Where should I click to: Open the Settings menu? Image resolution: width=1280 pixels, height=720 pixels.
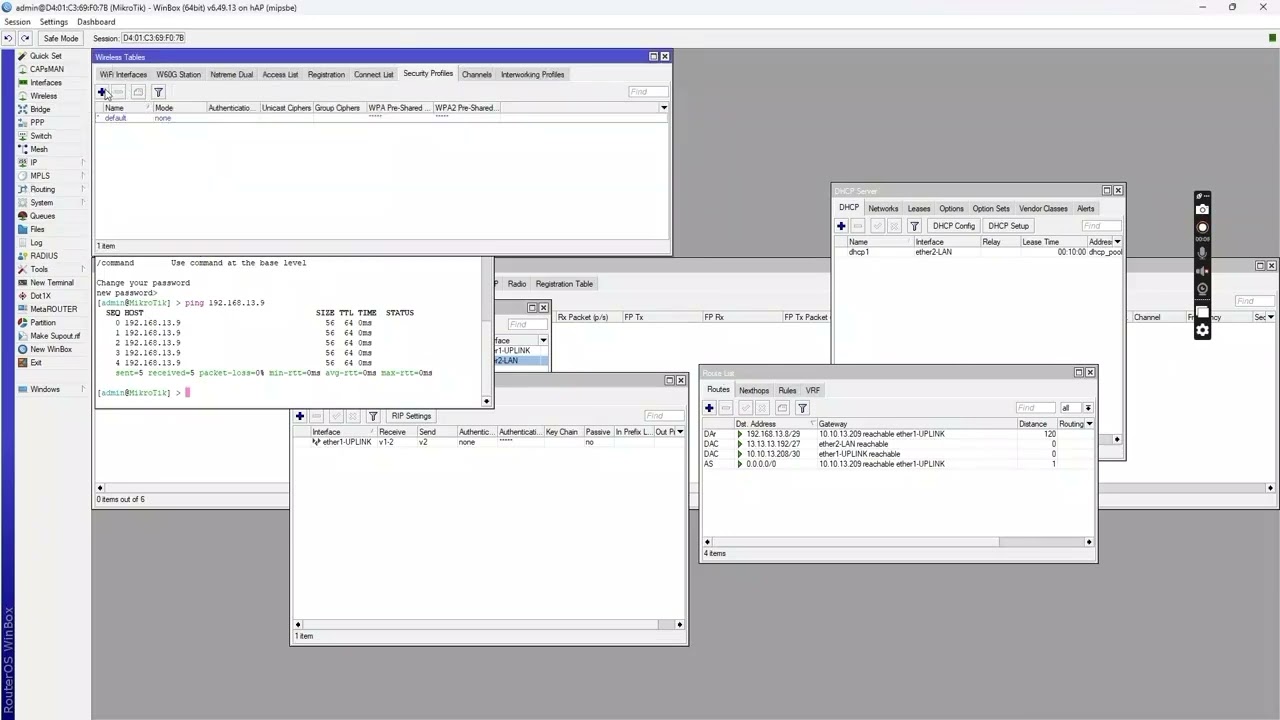[53, 22]
